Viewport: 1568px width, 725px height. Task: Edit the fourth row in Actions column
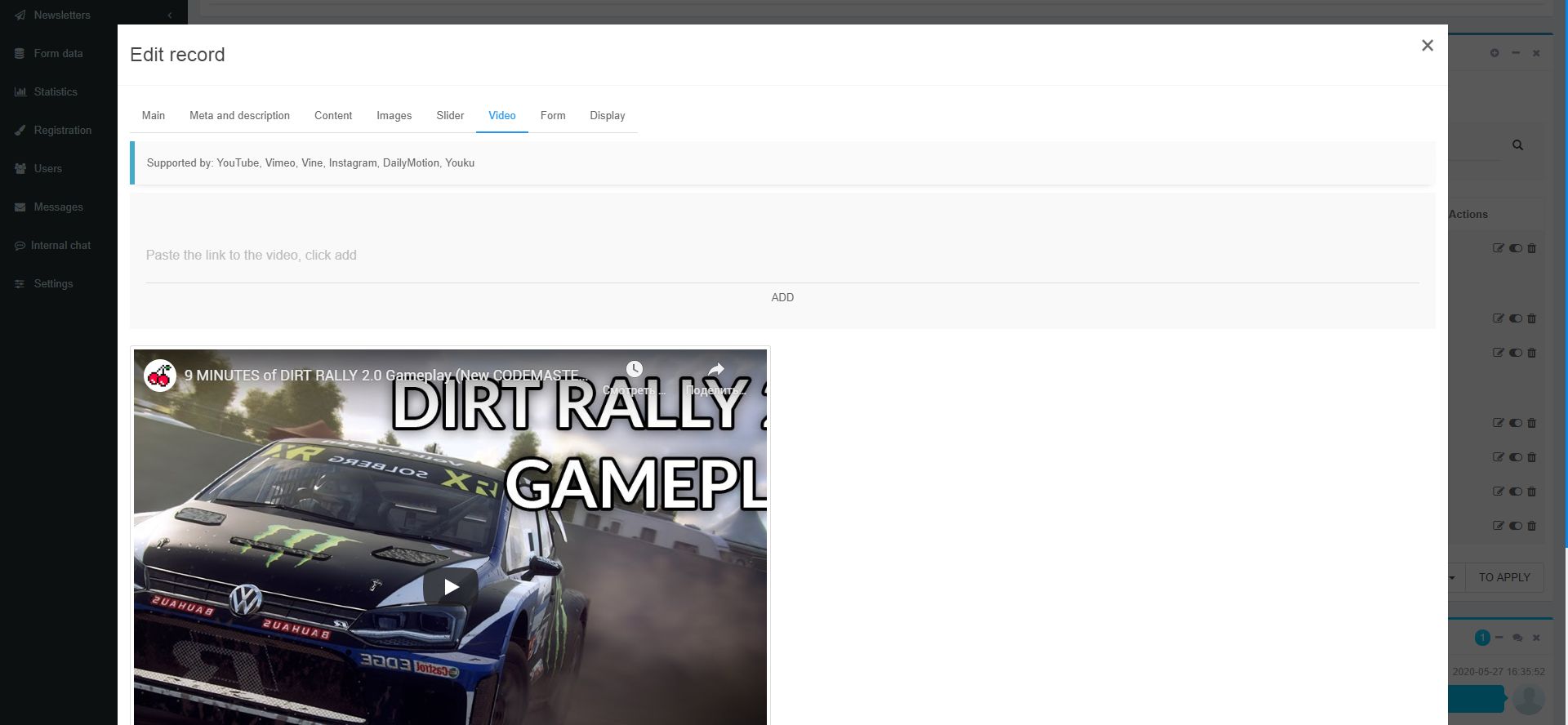point(1498,423)
